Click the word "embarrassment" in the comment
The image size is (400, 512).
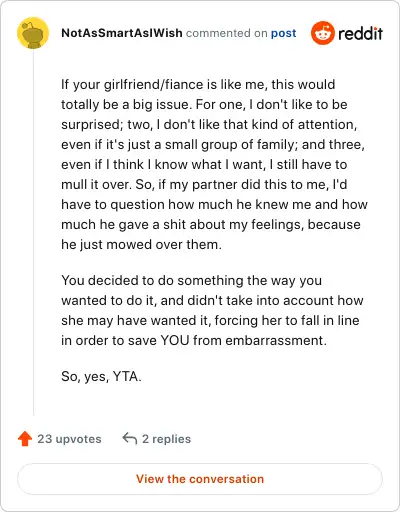(274, 341)
